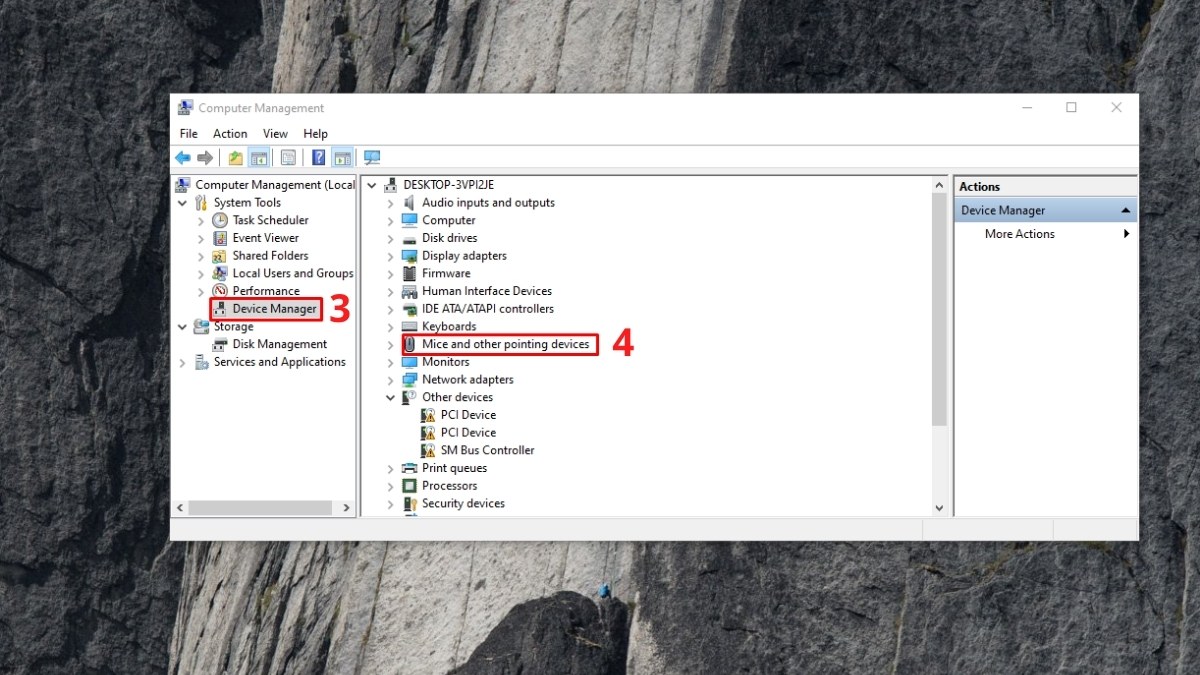Click the Keyboards icon
The height and width of the screenshot is (675, 1200).
(409, 327)
